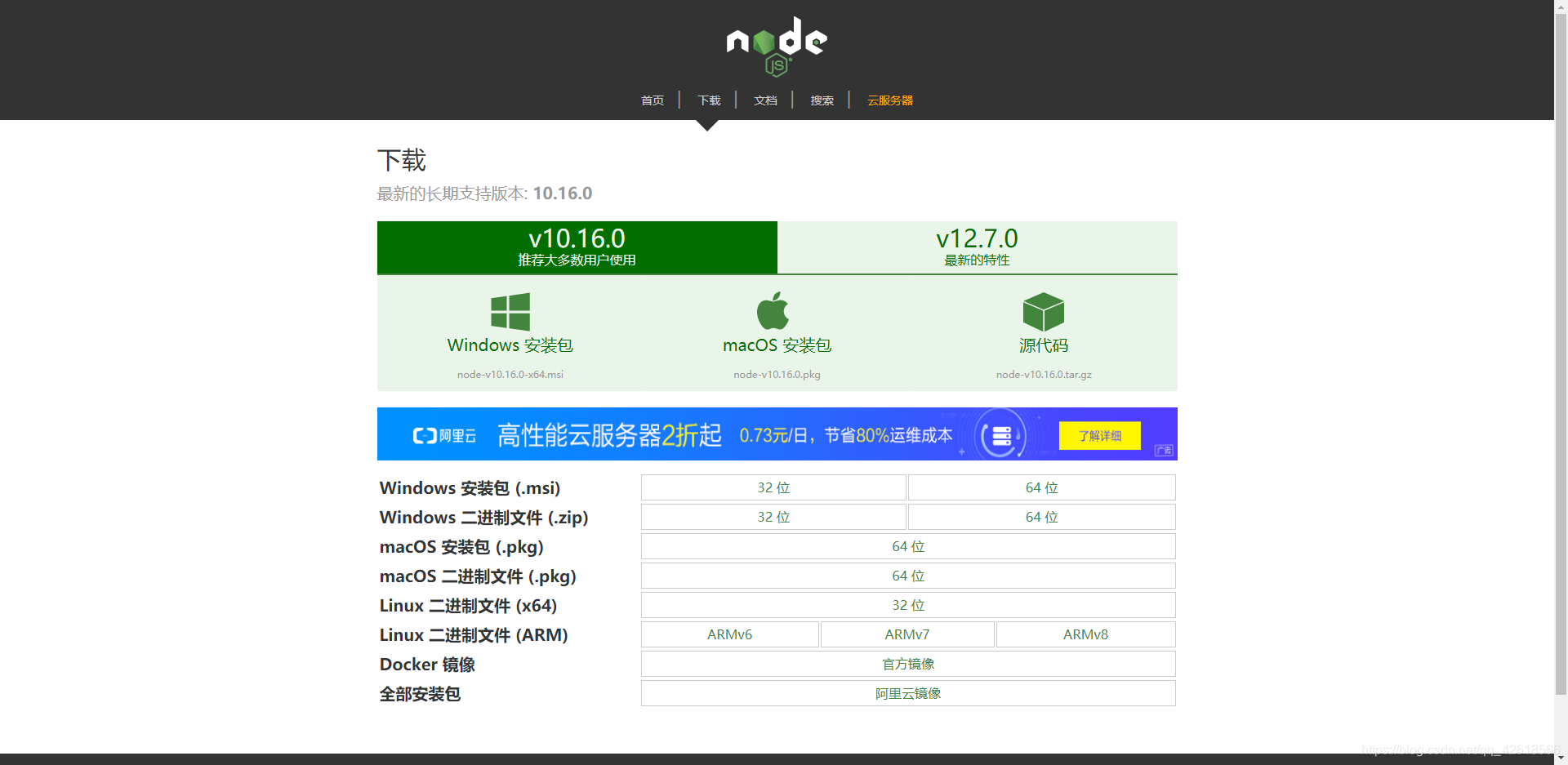1568x765 pixels.
Task: Click the Windows 安装包 (.msi) row label
Action: tap(470, 488)
